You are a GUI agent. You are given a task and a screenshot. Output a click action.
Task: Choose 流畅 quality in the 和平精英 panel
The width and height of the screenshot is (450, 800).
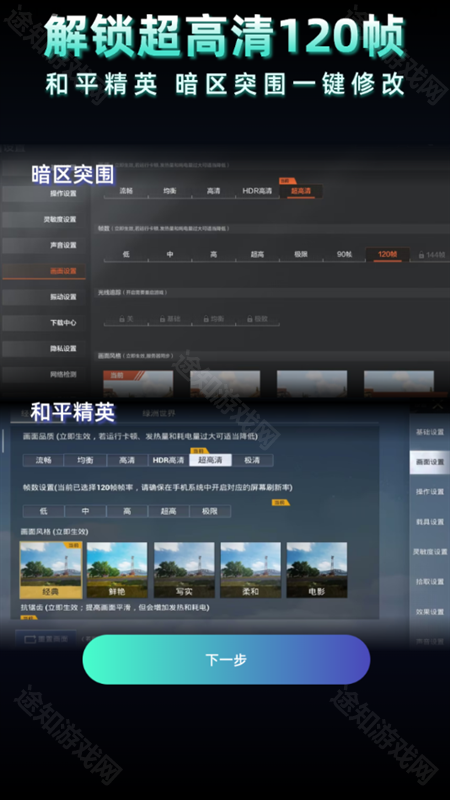tap(43, 460)
